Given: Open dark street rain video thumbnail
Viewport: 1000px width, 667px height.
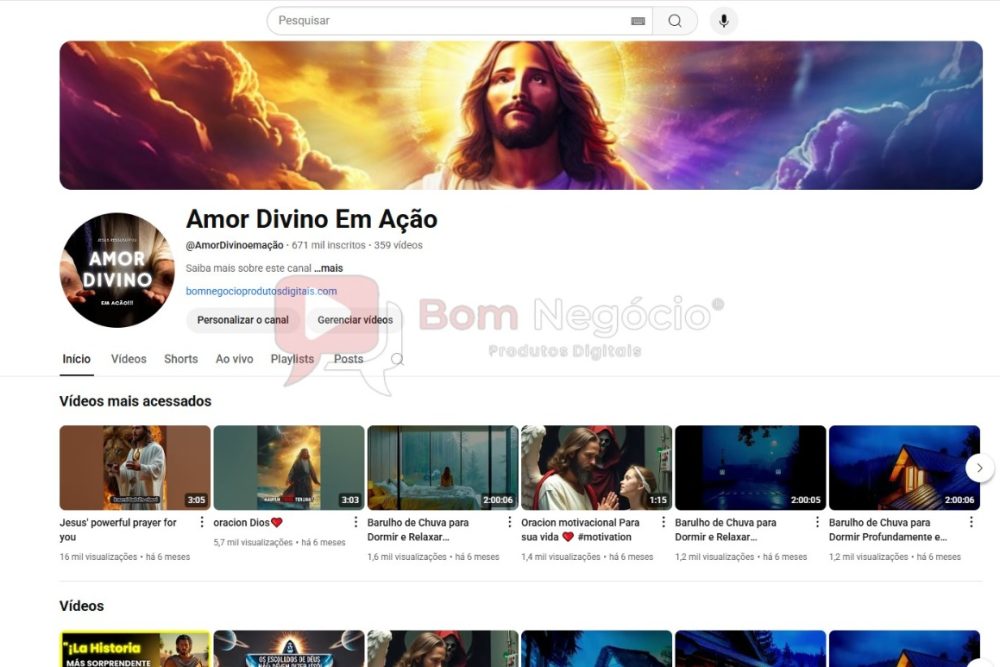Looking at the screenshot, I should tap(751, 467).
